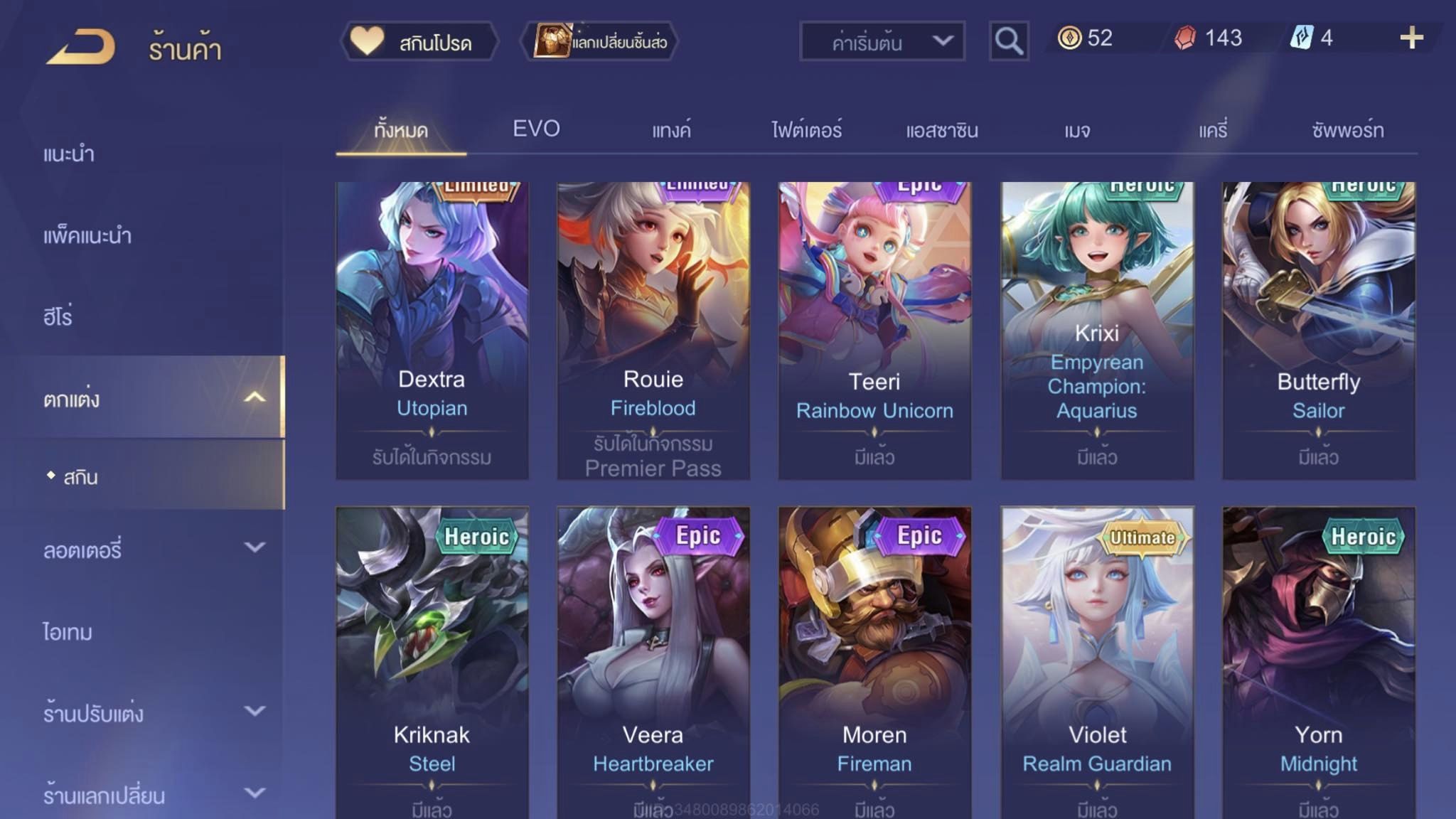
Task: Tap the blue ticket currency icon
Action: [x=1301, y=38]
